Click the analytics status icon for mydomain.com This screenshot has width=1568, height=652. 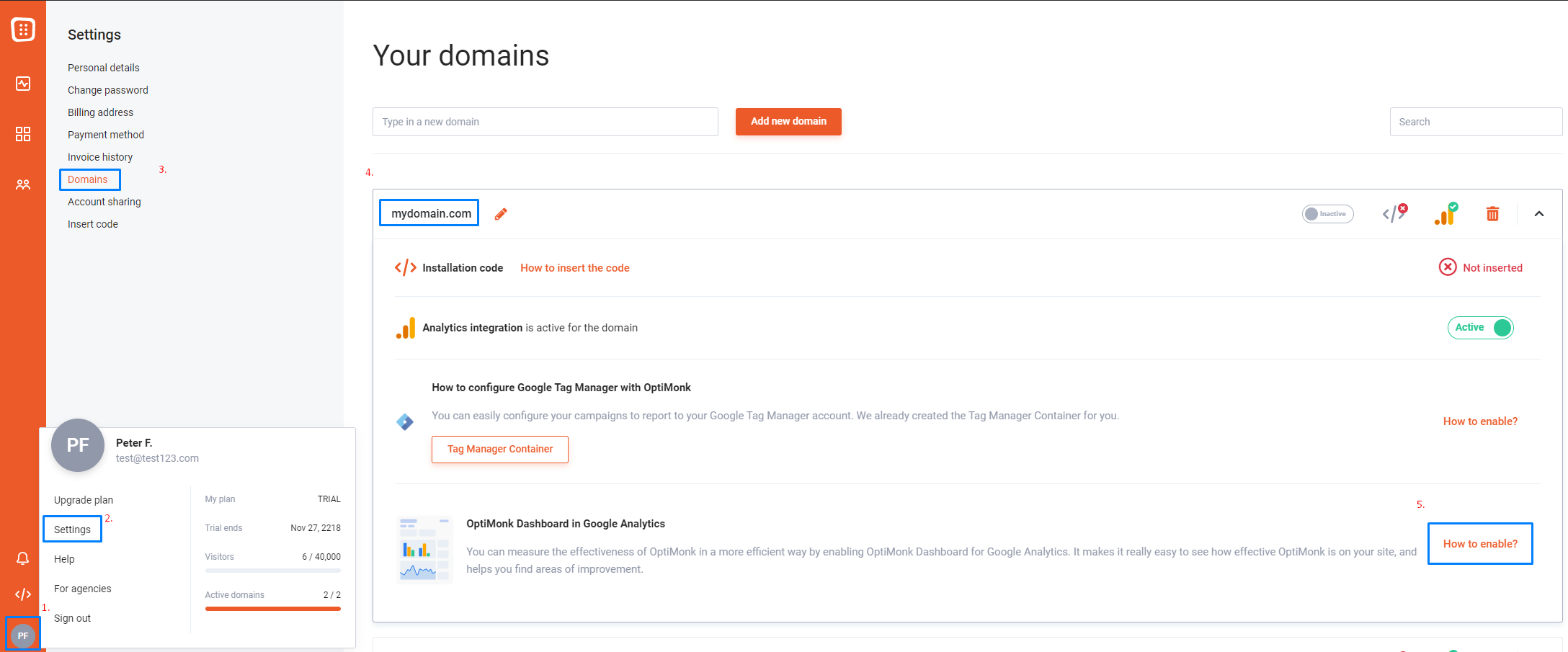(x=1445, y=214)
